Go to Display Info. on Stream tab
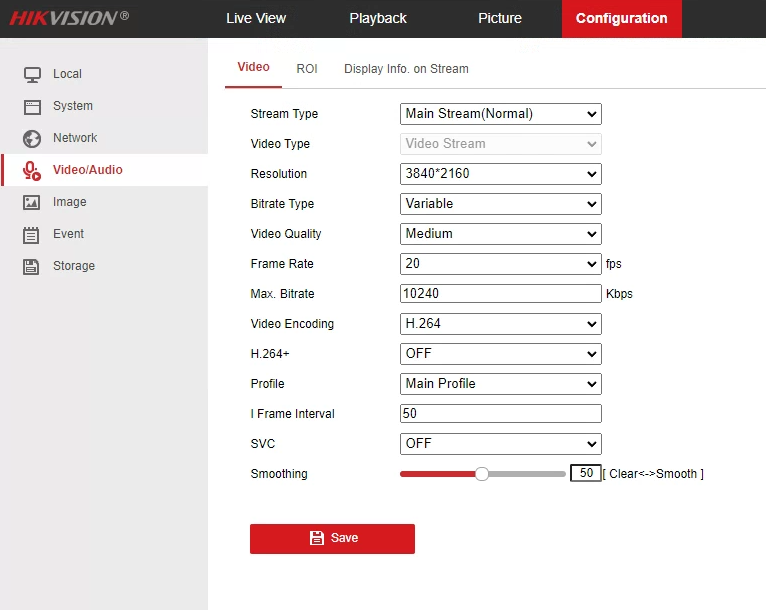This screenshot has width=766, height=610. tap(406, 69)
